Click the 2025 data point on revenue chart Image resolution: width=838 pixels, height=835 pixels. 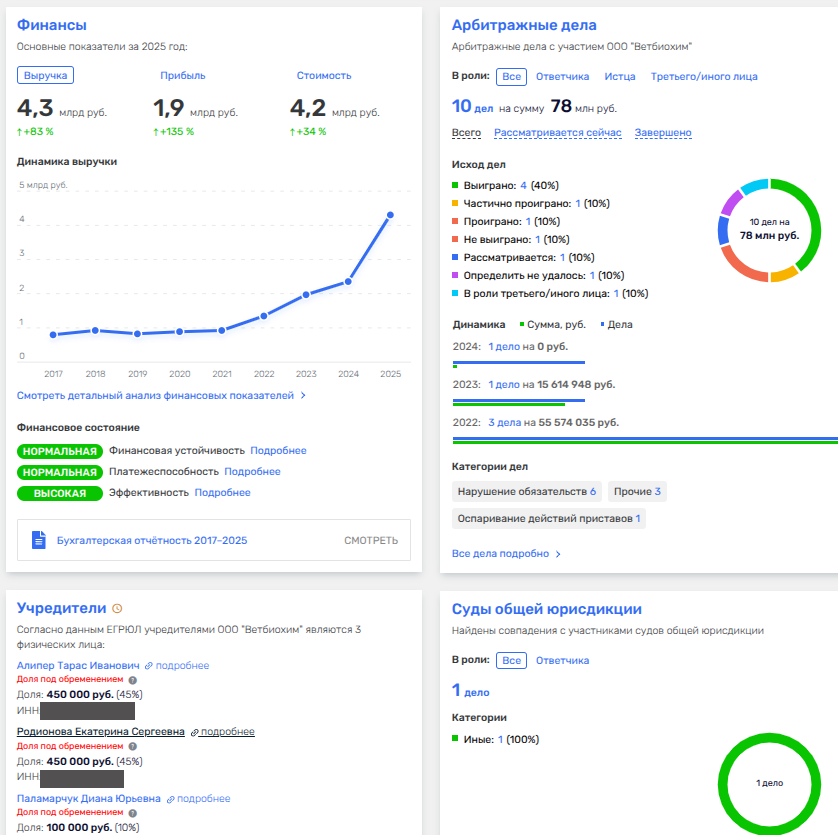pos(391,215)
